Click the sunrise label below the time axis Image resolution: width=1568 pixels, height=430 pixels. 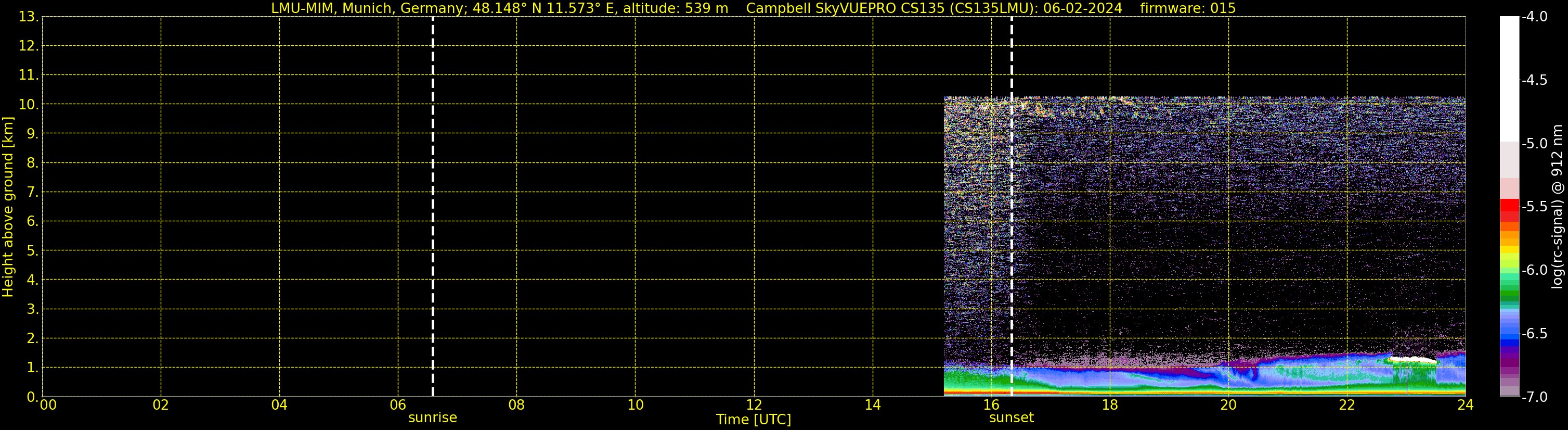pos(432,418)
